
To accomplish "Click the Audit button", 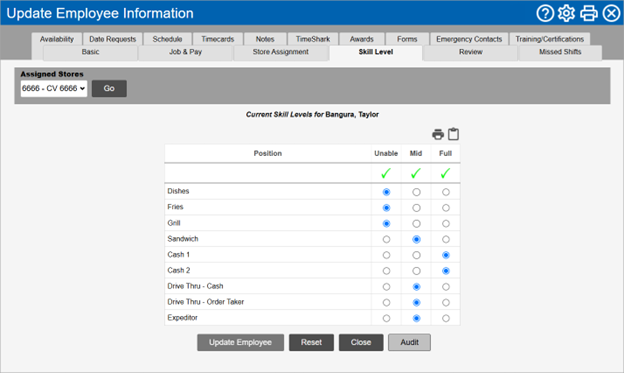I will [x=410, y=342].
